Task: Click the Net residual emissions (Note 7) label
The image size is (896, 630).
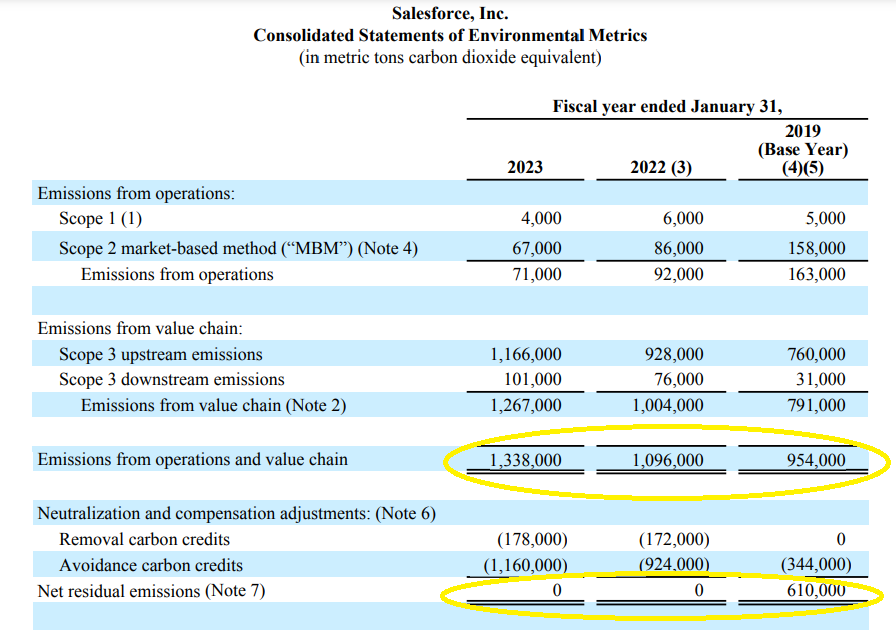Action: (151, 591)
